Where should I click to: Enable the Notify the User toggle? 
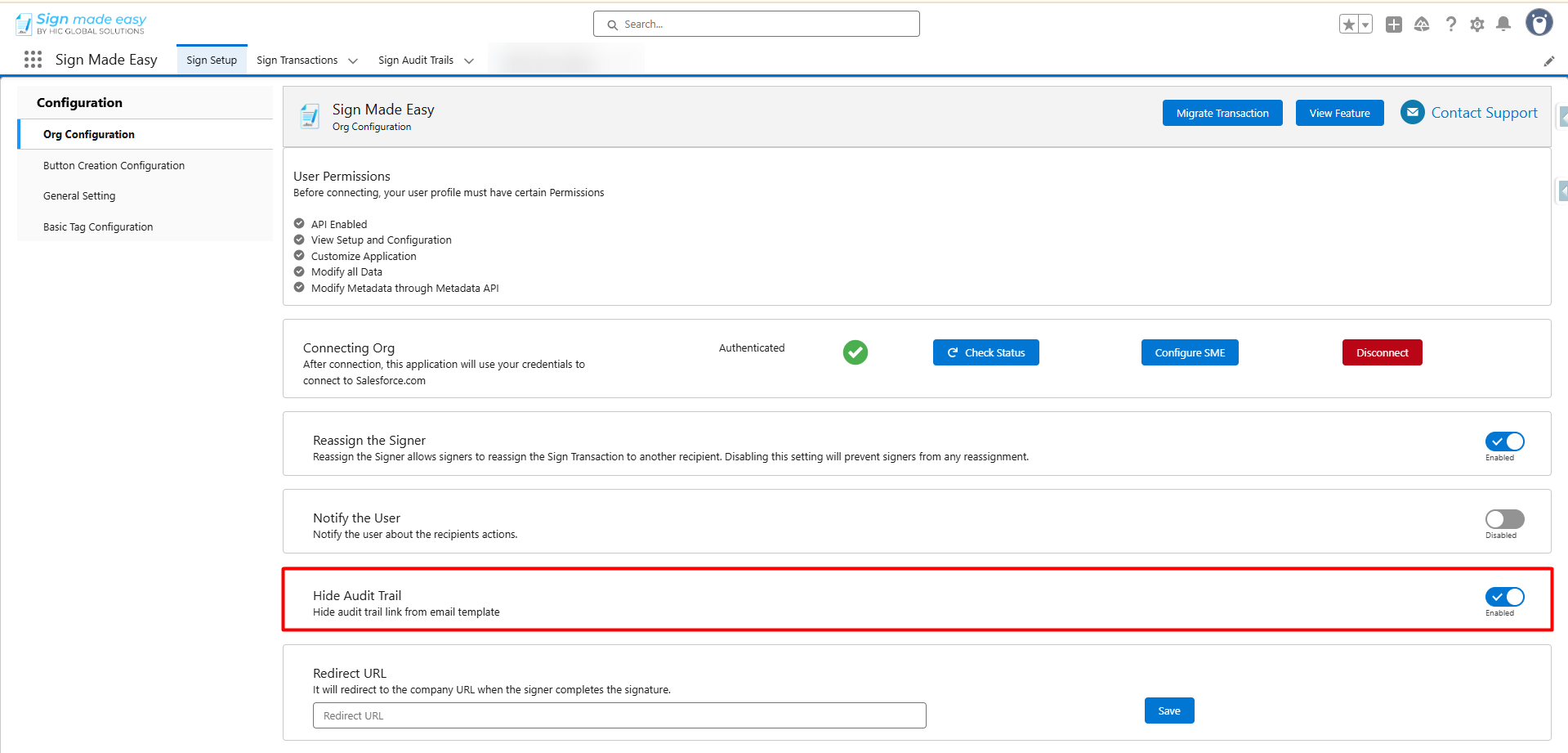click(1504, 519)
